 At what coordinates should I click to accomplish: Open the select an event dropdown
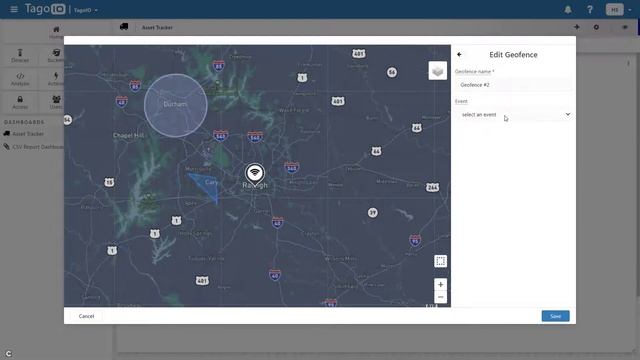[513, 115]
